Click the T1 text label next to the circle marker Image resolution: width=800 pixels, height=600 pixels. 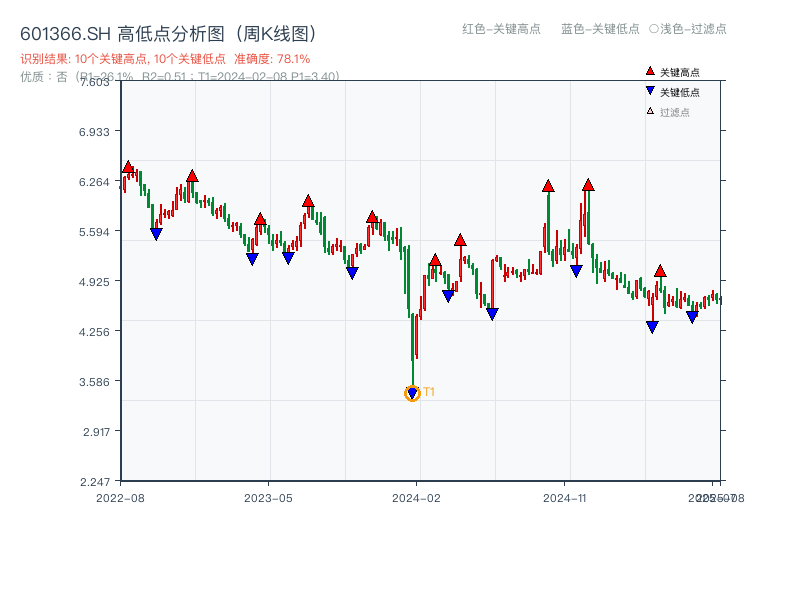coord(429,393)
